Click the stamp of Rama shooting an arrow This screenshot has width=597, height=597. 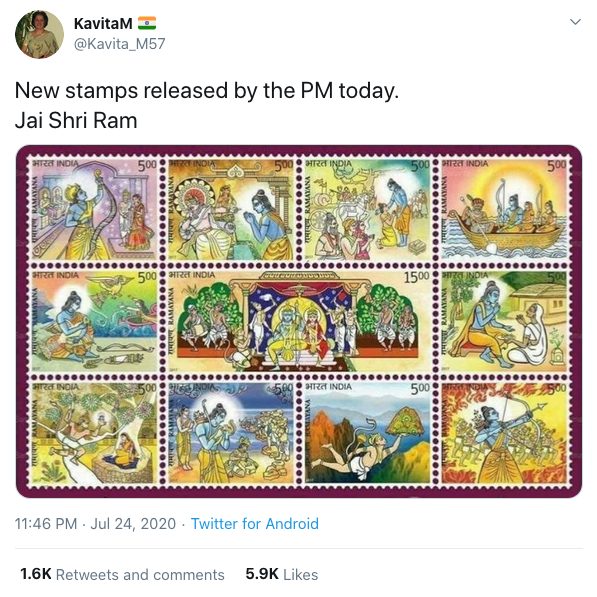click(505, 433)
